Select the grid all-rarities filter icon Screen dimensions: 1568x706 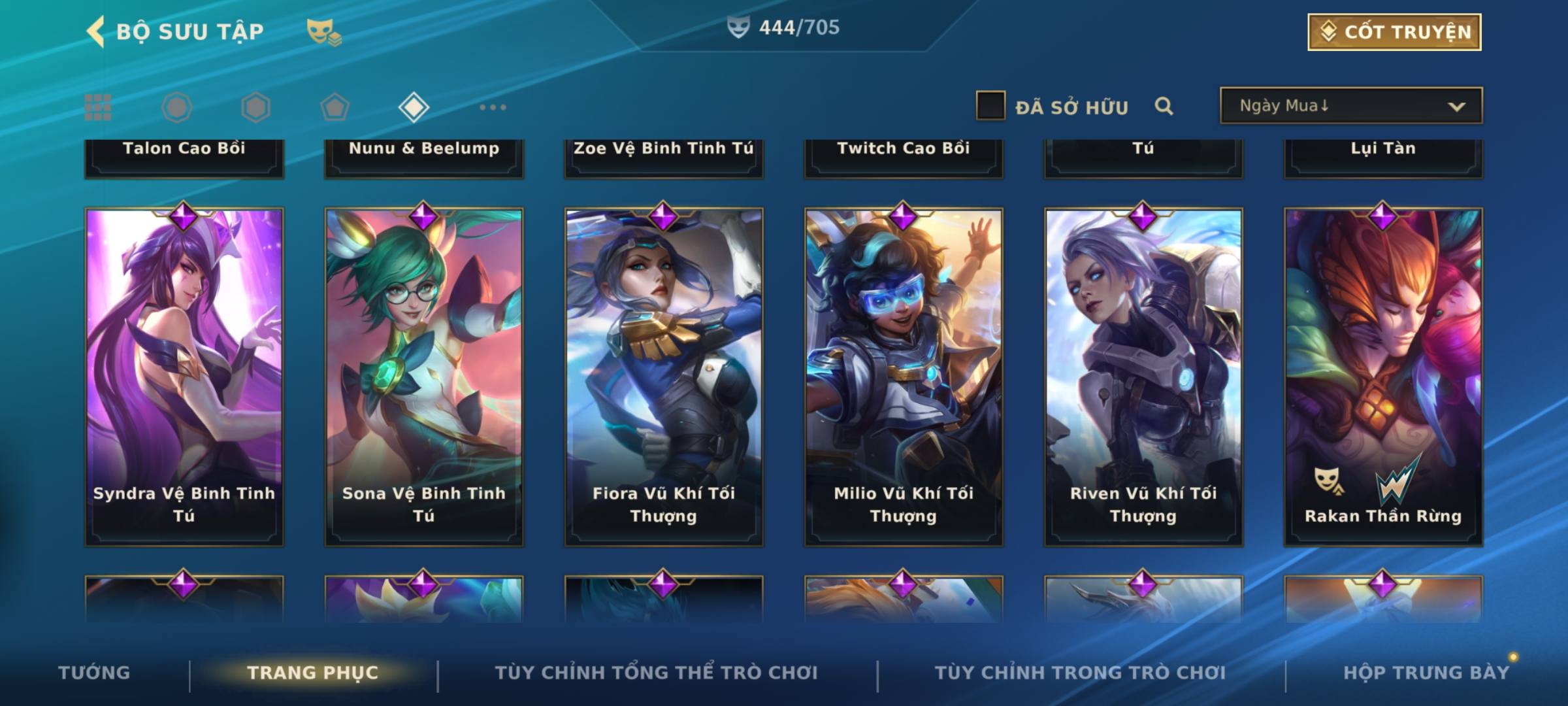pyautogui.click(x=98, y=107)
